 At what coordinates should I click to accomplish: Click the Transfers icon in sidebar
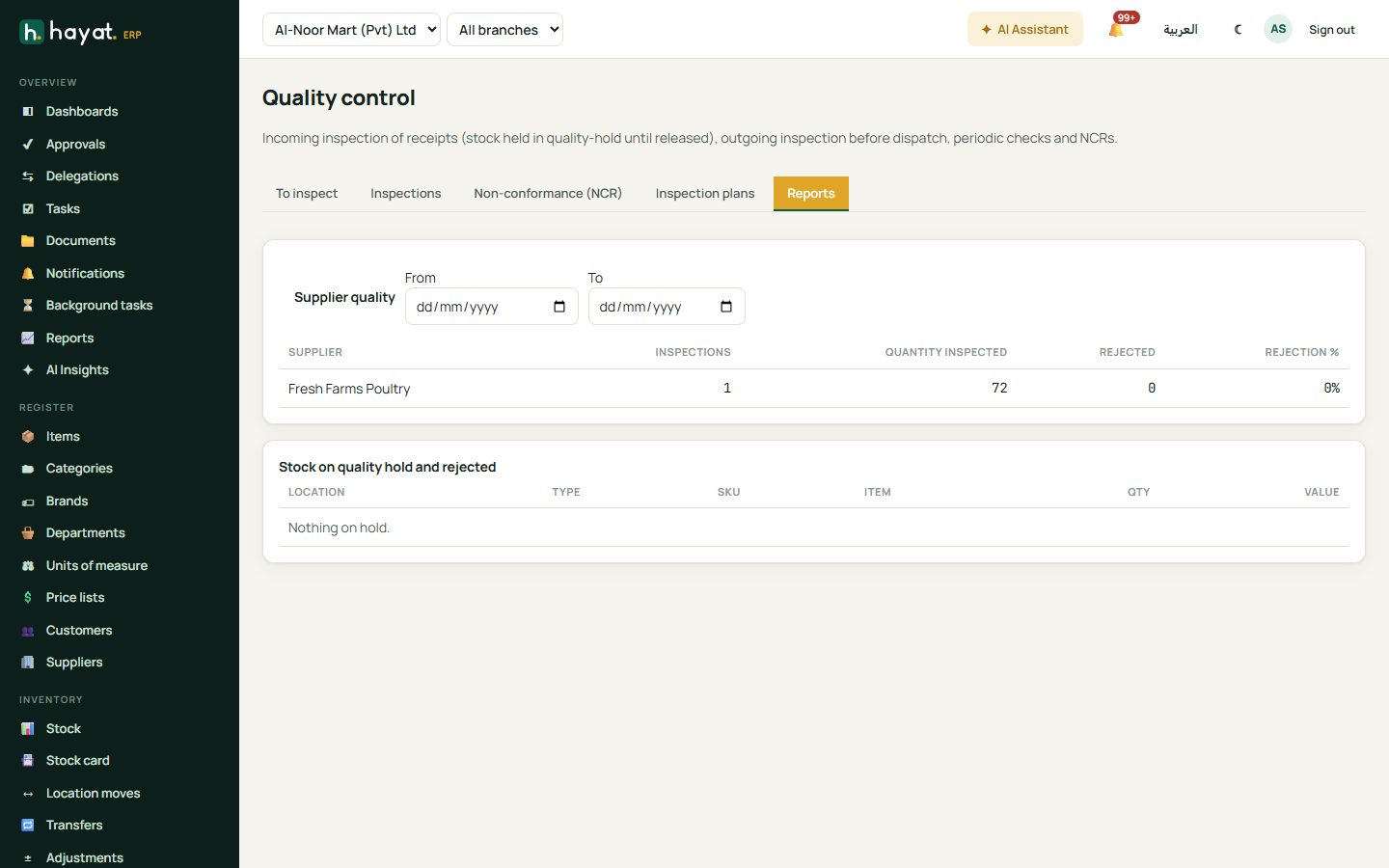tap(28, 826)
